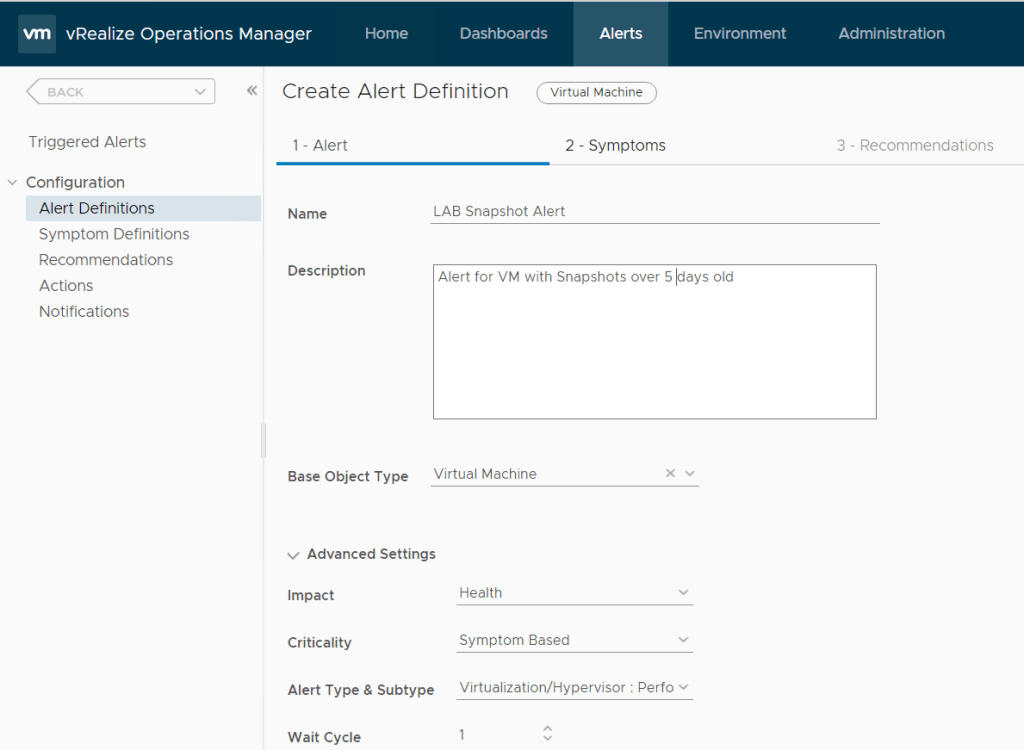This screenshot has height=750, width=1024.
Task: Click the VMware logo icon
Action: (37, 33)
